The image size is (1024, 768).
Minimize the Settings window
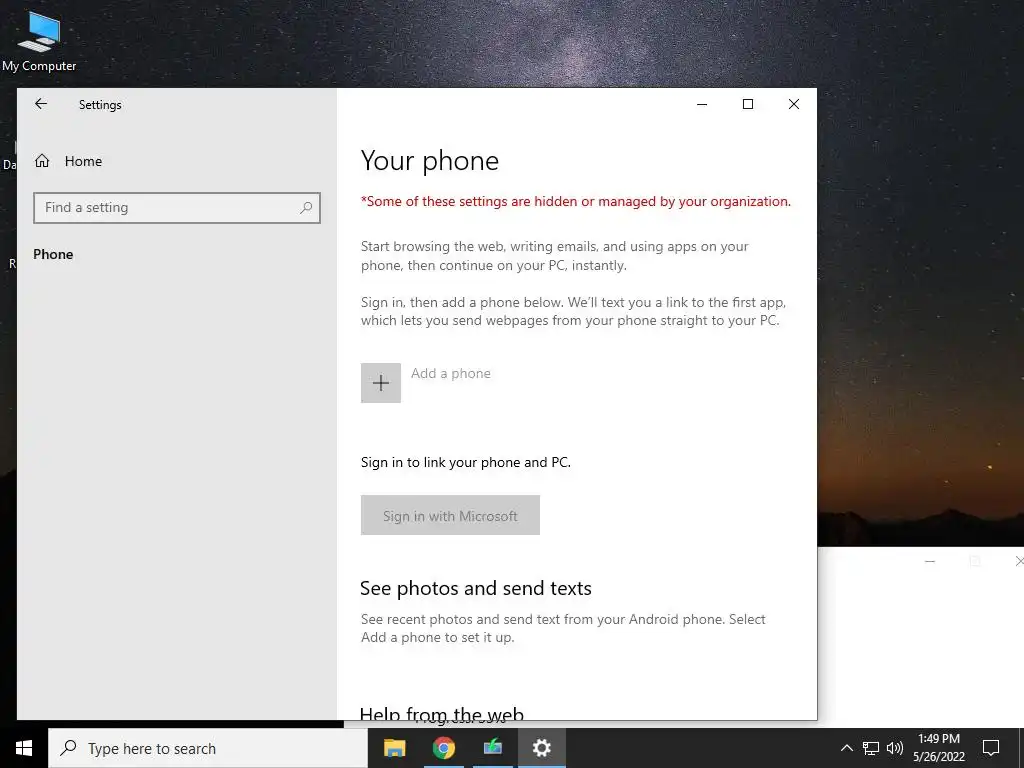(702, 104)
